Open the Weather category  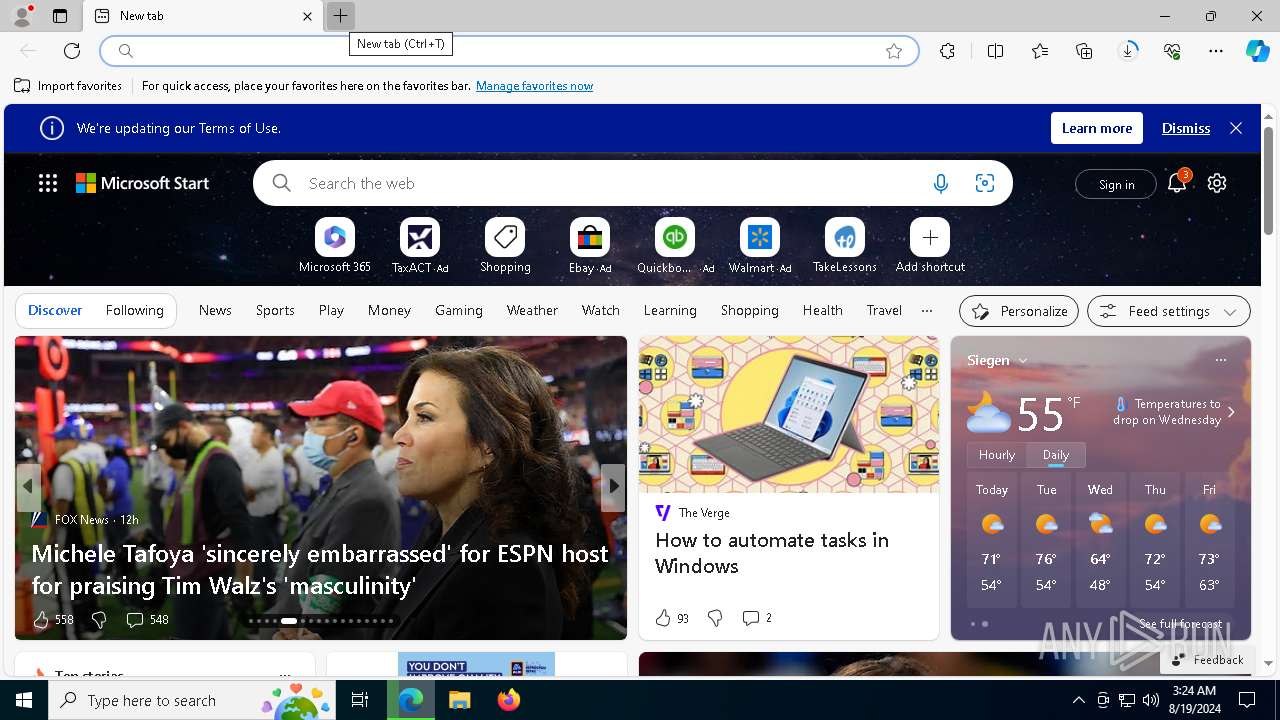[532, 311]
